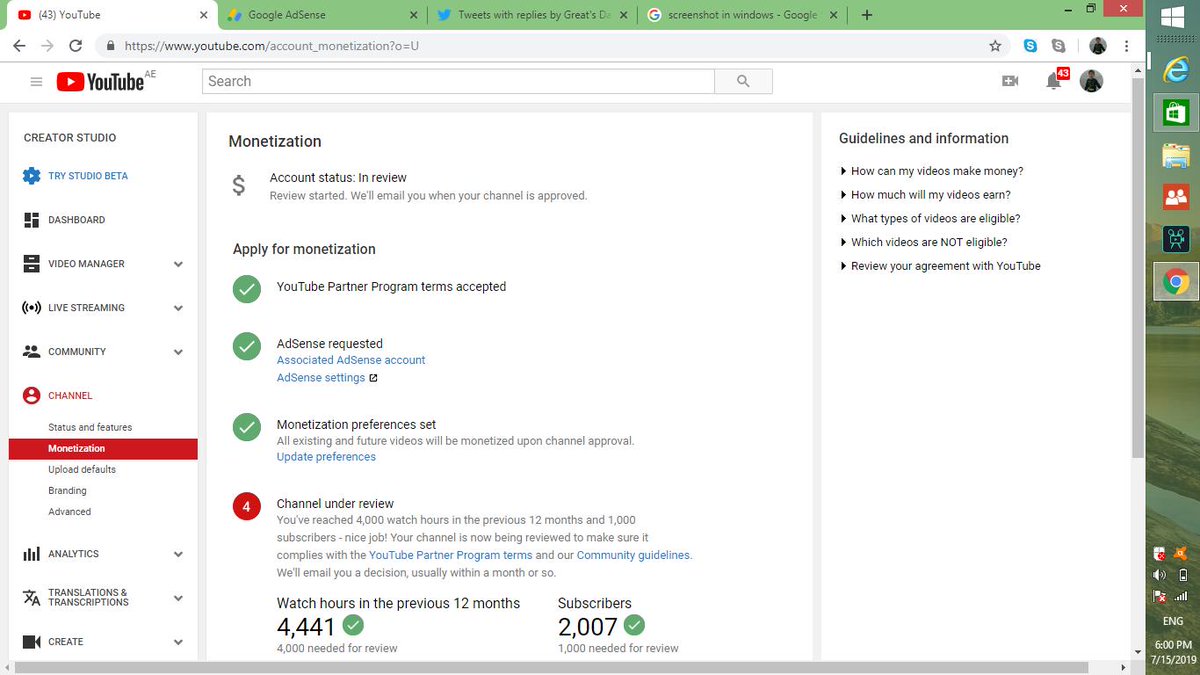Click the browser address bar URL
Screen dimensions: 1200x675
coord(270,46)
